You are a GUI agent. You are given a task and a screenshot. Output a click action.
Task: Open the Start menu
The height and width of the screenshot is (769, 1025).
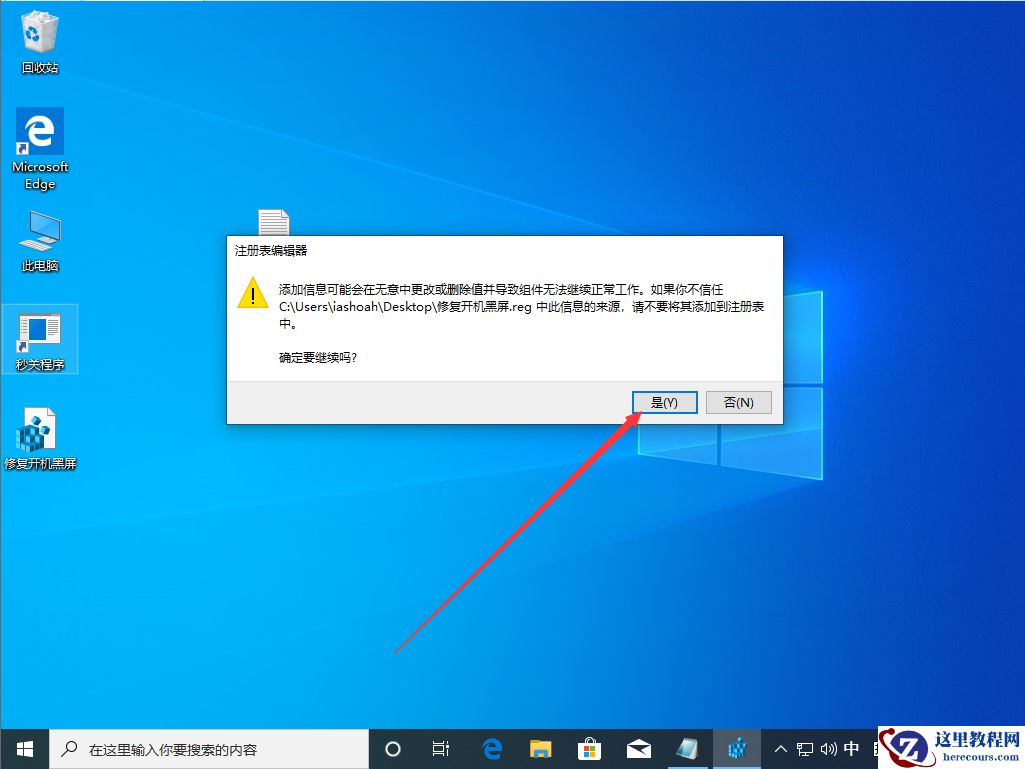[24, 748]
